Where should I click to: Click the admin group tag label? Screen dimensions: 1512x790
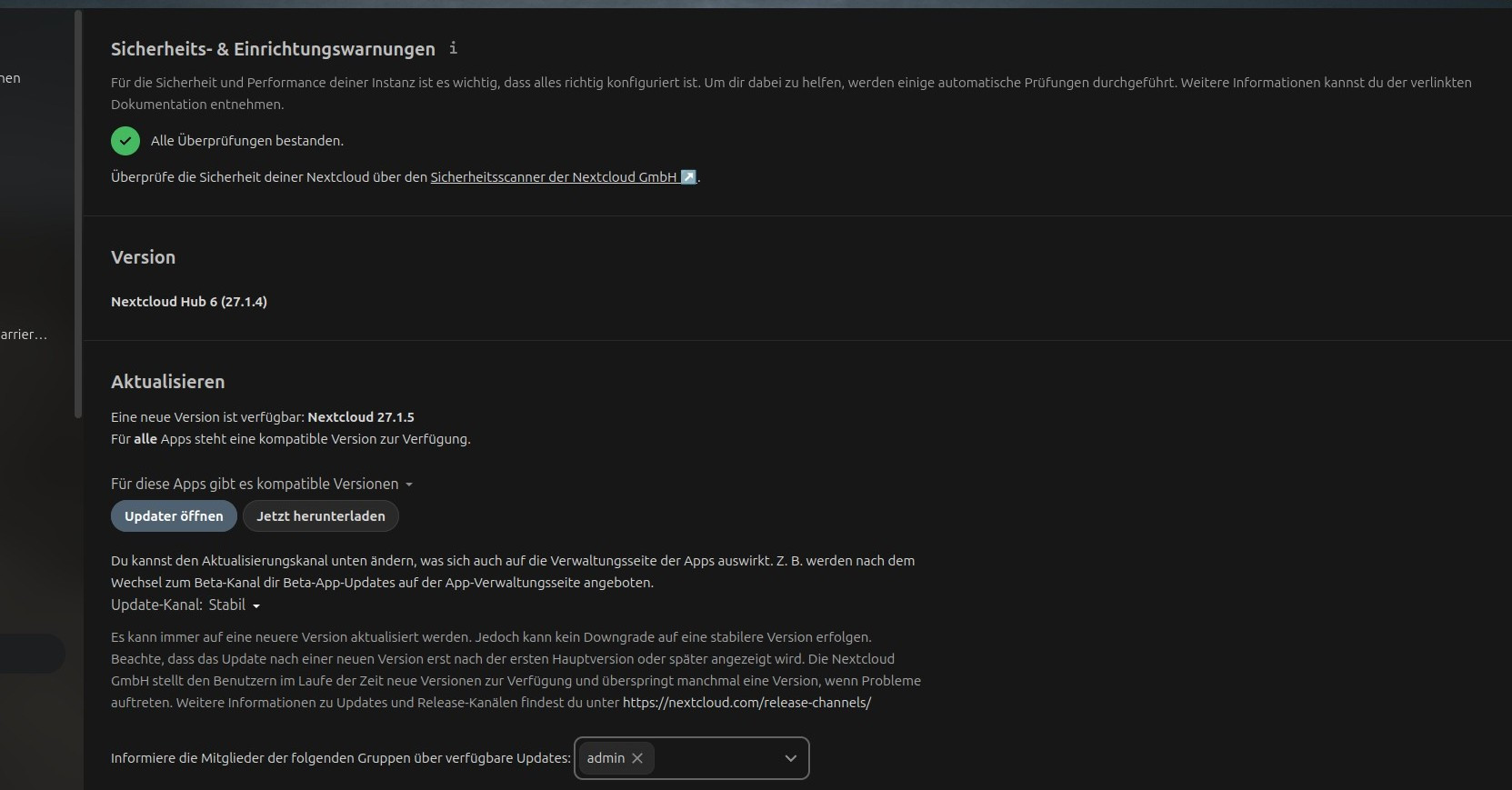point(606,758)
